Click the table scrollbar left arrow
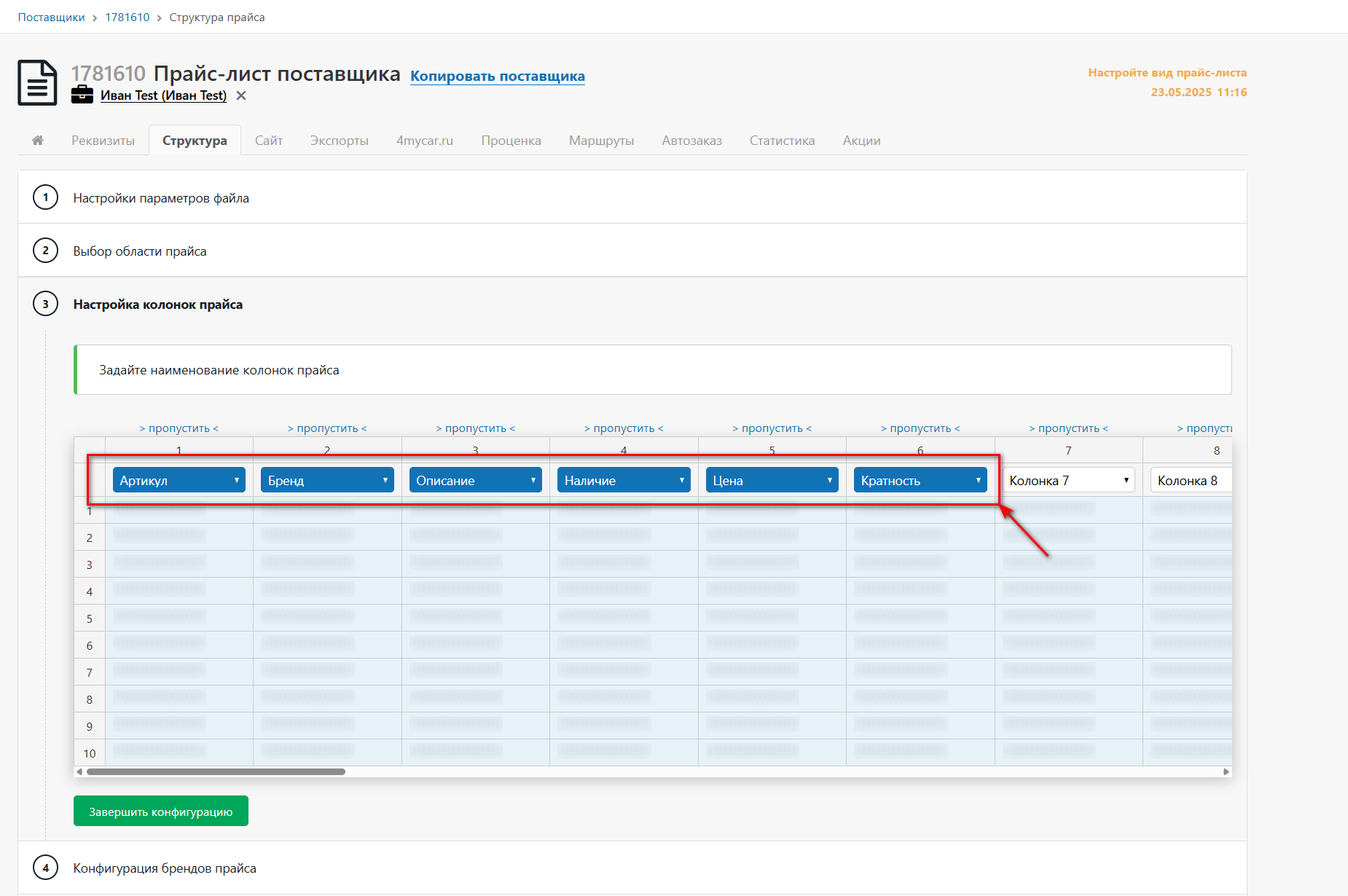 [x=79, y=771]
